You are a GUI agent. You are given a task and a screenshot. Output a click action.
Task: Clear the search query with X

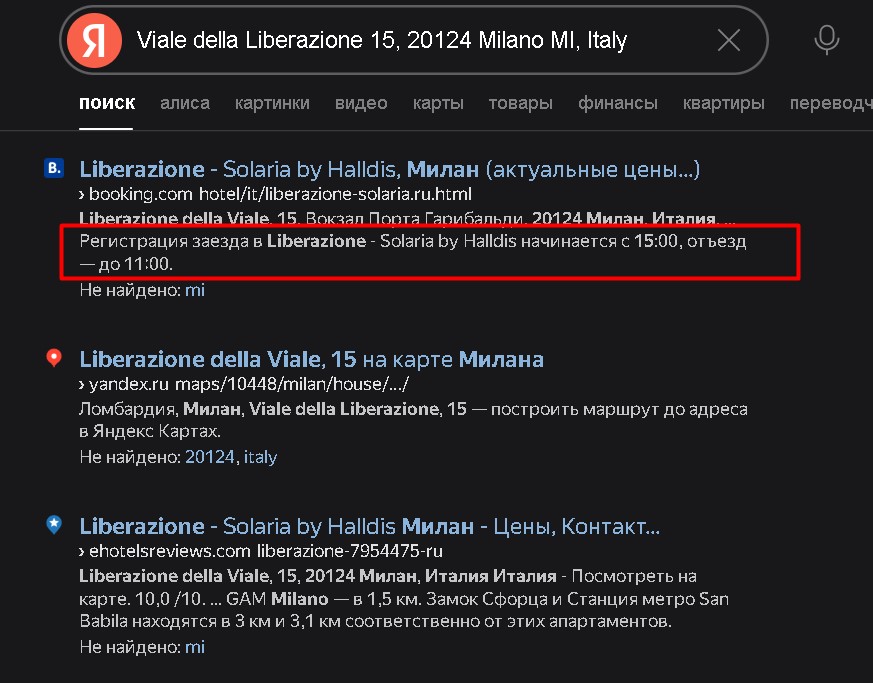tap(729, 41)
